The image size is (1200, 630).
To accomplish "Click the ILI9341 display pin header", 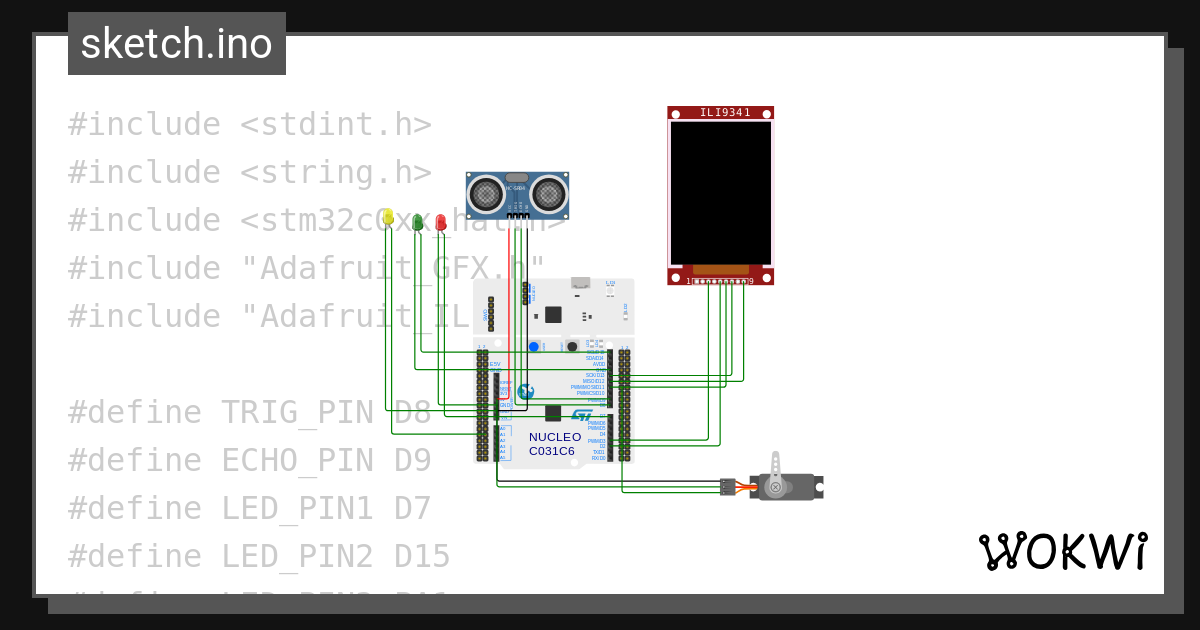I will [722, 281].
